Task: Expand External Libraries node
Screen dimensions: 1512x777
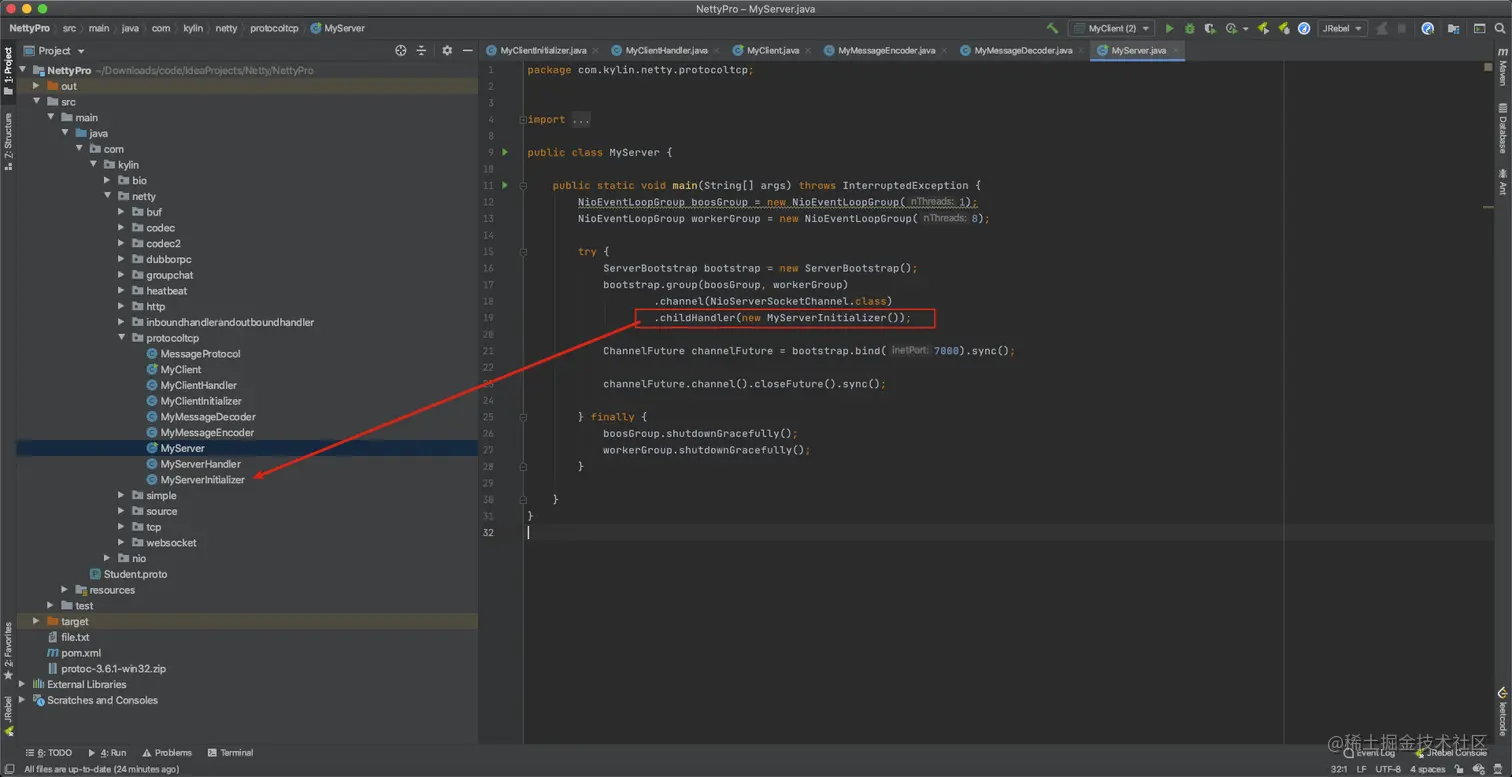Action: [22, 684]
